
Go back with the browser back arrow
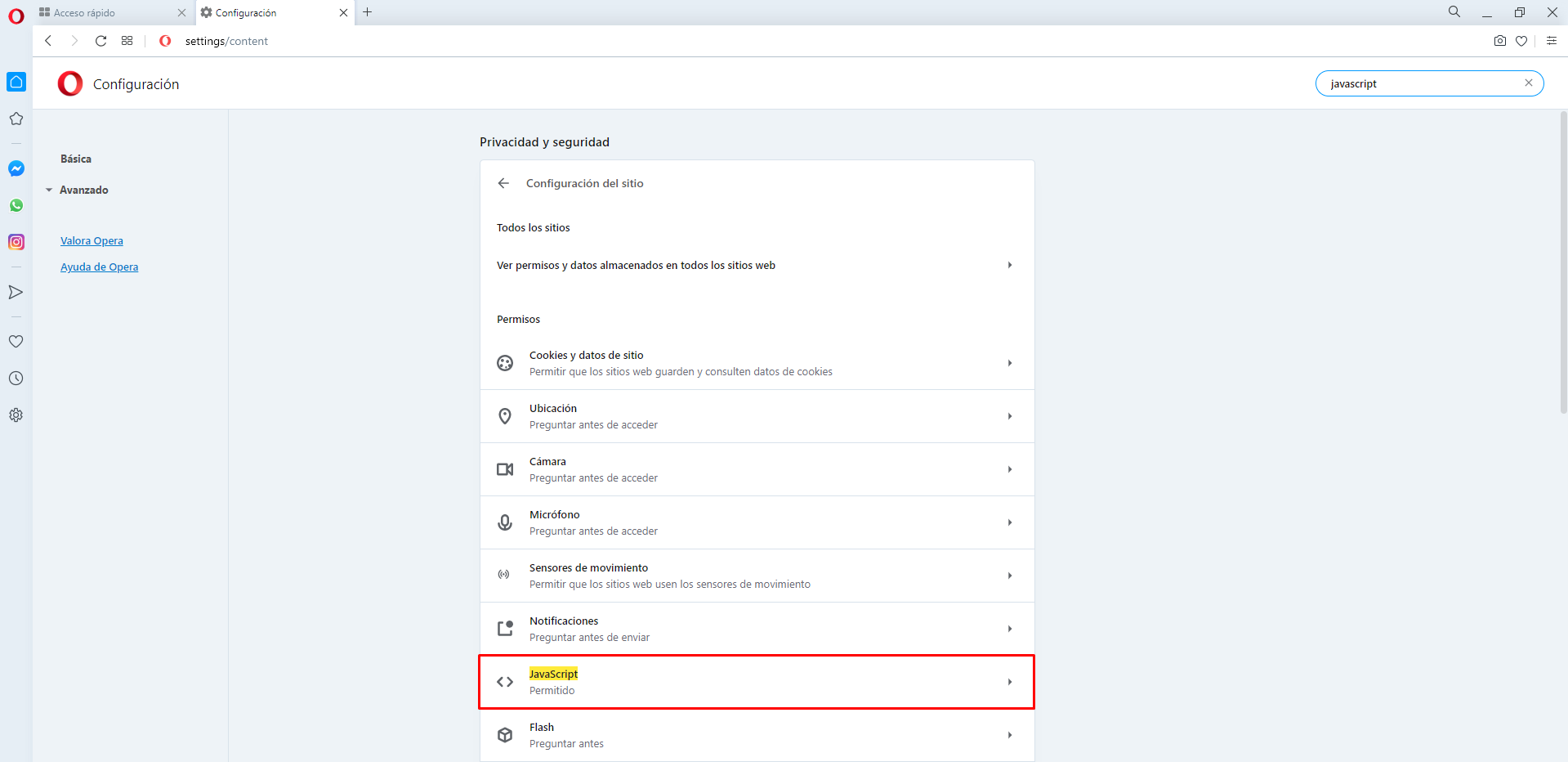pos(48,41)
